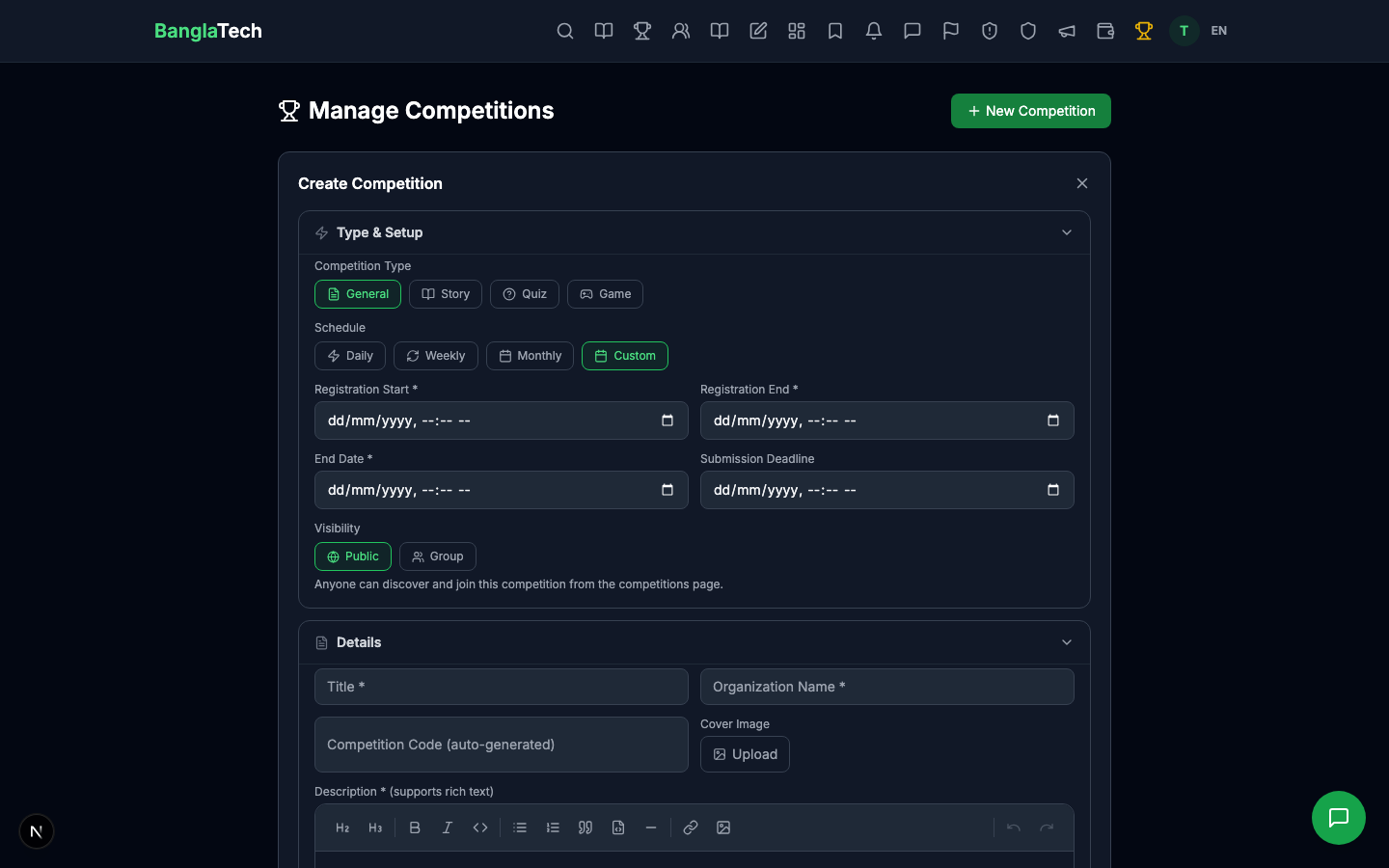Select the Quiz competition type

[x=525, y=294]
